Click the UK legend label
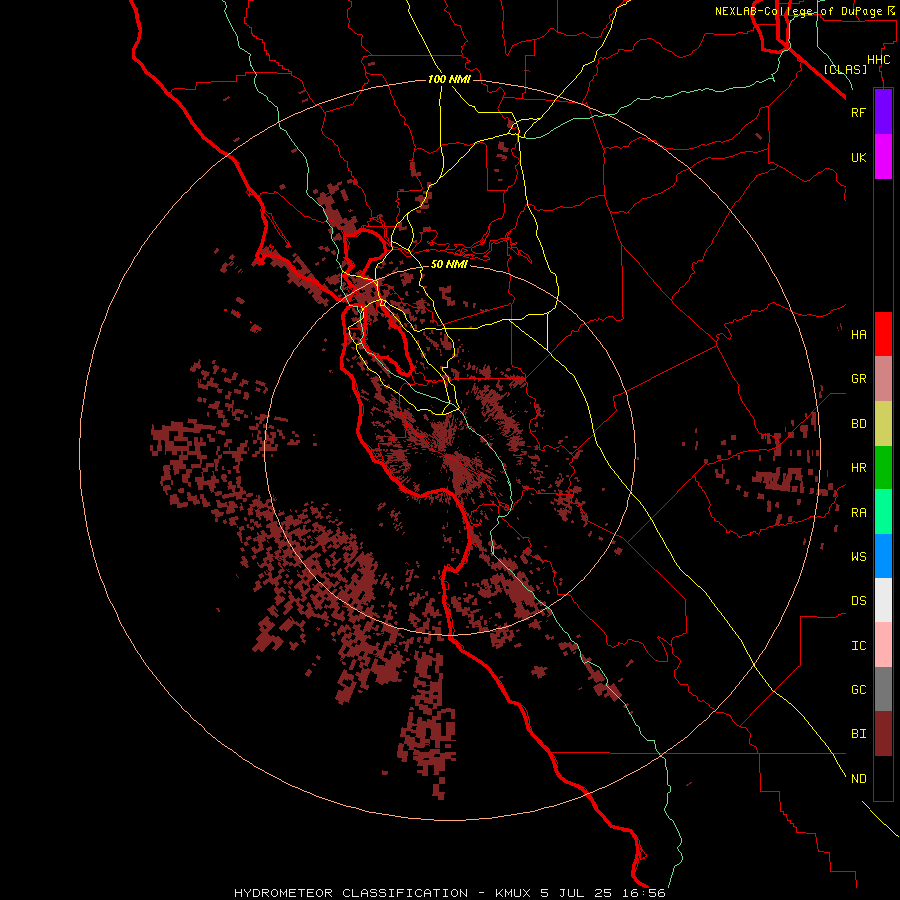900x900 pixels. [x=859, y=157]
